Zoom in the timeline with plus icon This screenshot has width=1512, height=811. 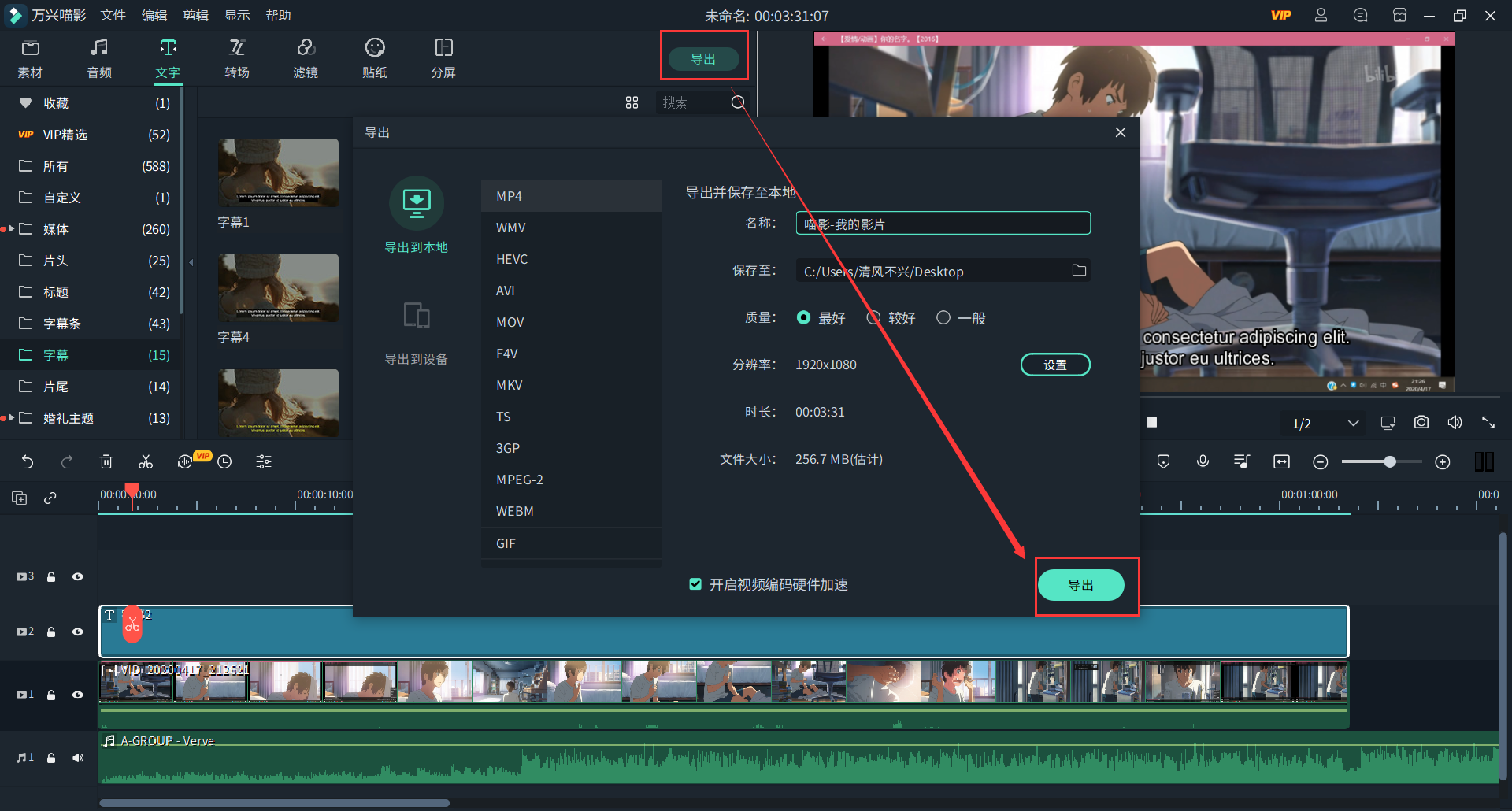click(1443, 462)
